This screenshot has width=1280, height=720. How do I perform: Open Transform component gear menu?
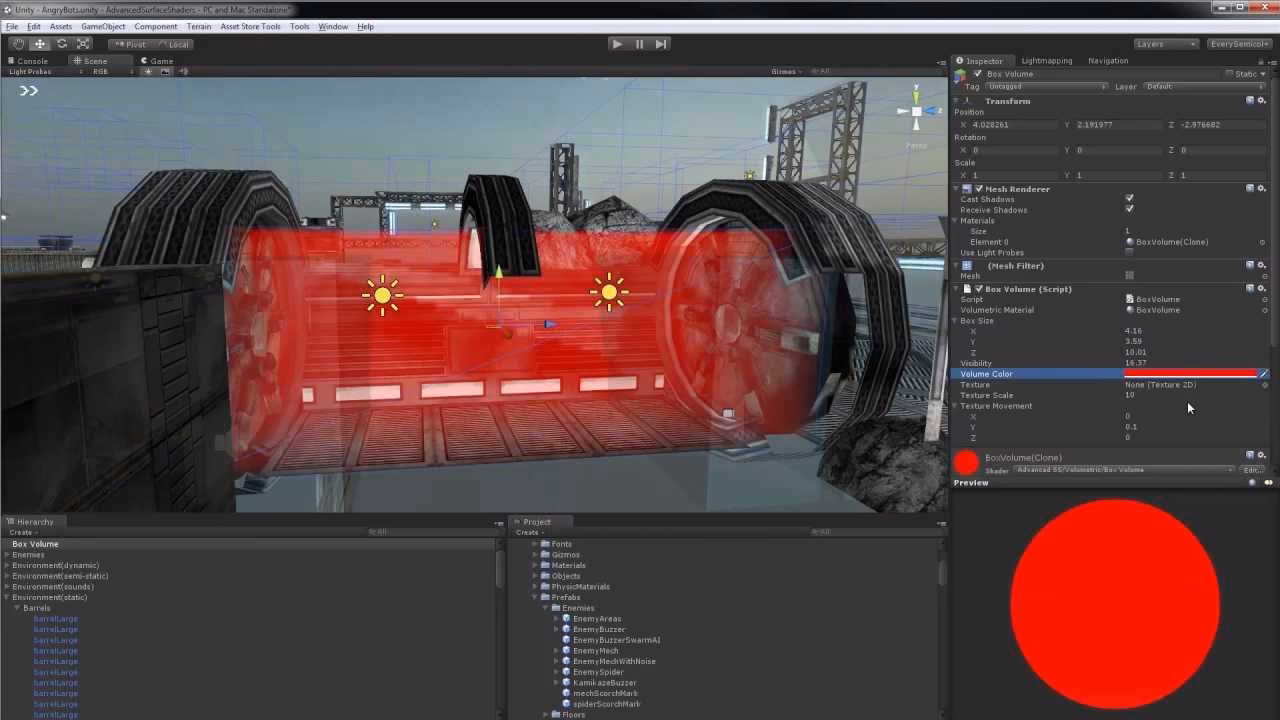pyautogui.click(x=1261, y=101)
